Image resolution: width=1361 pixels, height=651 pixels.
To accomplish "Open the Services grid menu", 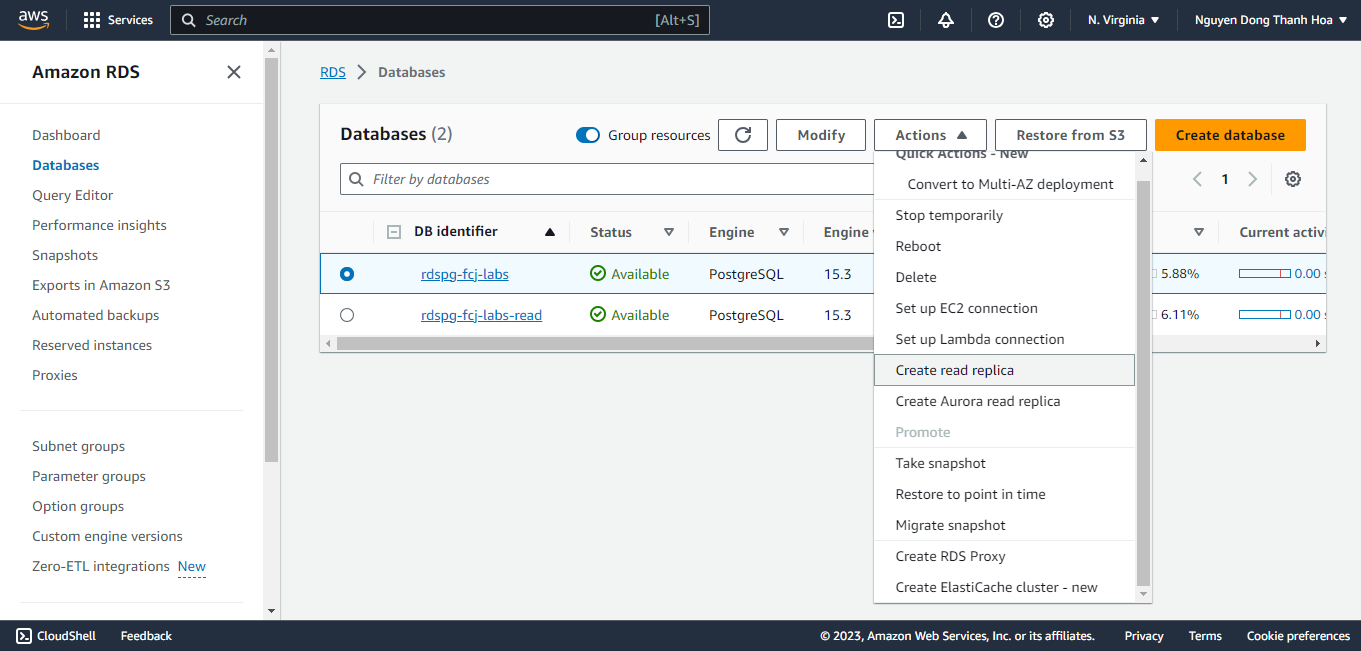I will pos(118,20).
